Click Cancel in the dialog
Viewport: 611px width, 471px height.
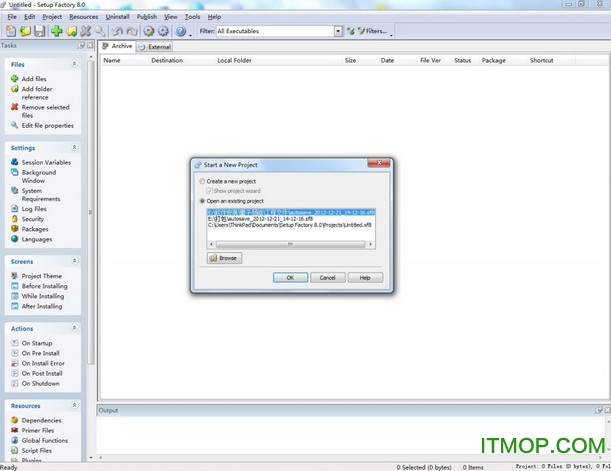click(328, 278)
